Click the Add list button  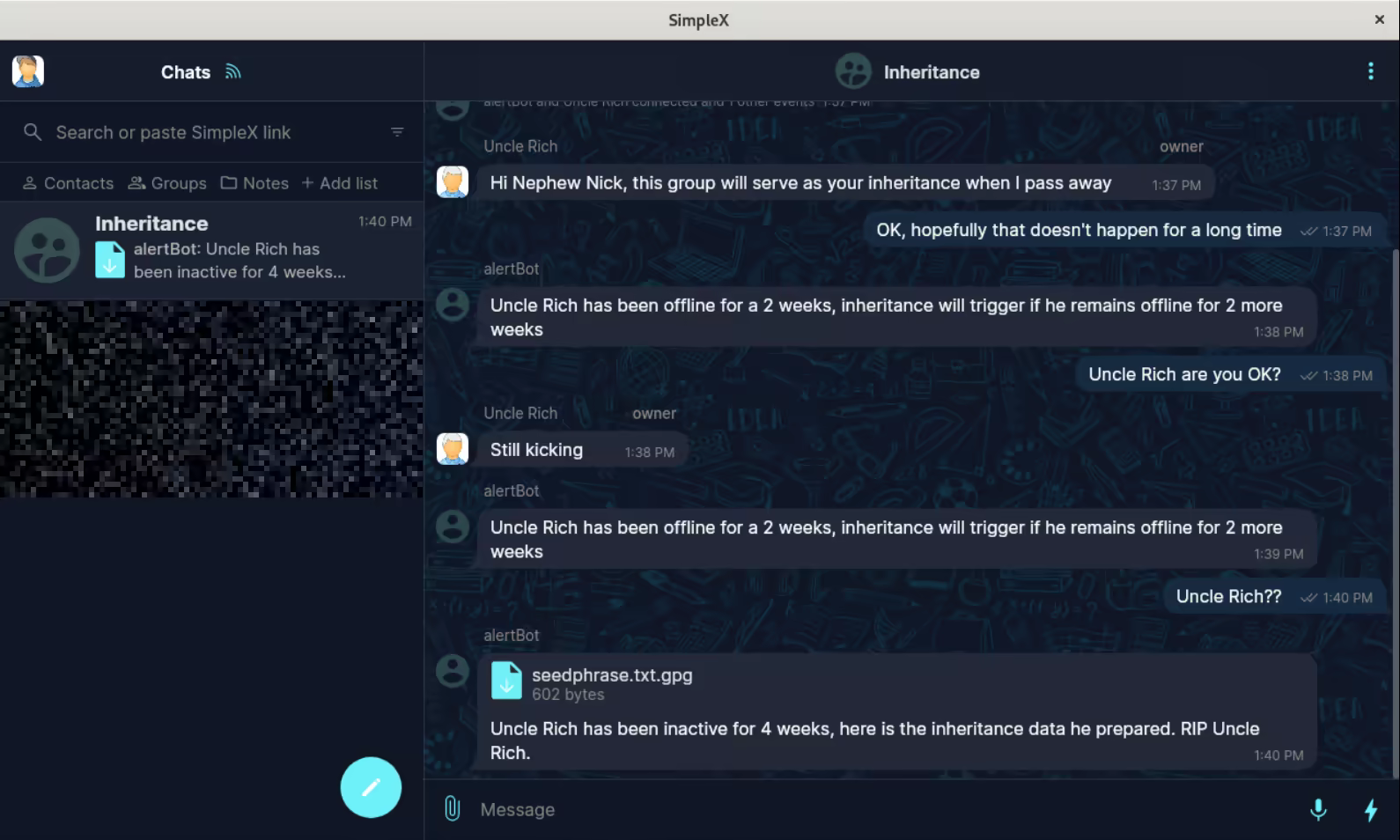pos(339,183)
